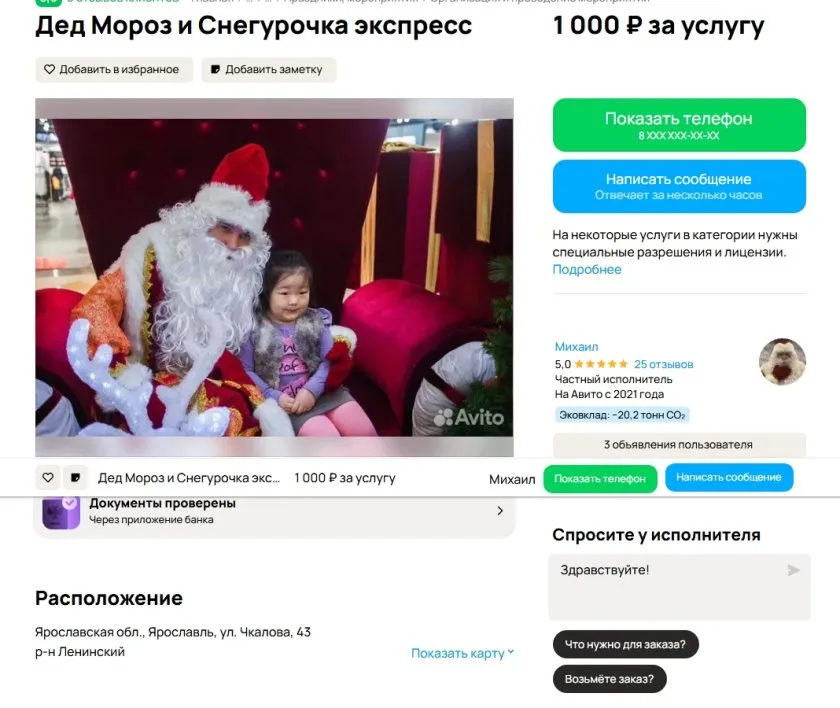View 3 listings from this user

679,445
